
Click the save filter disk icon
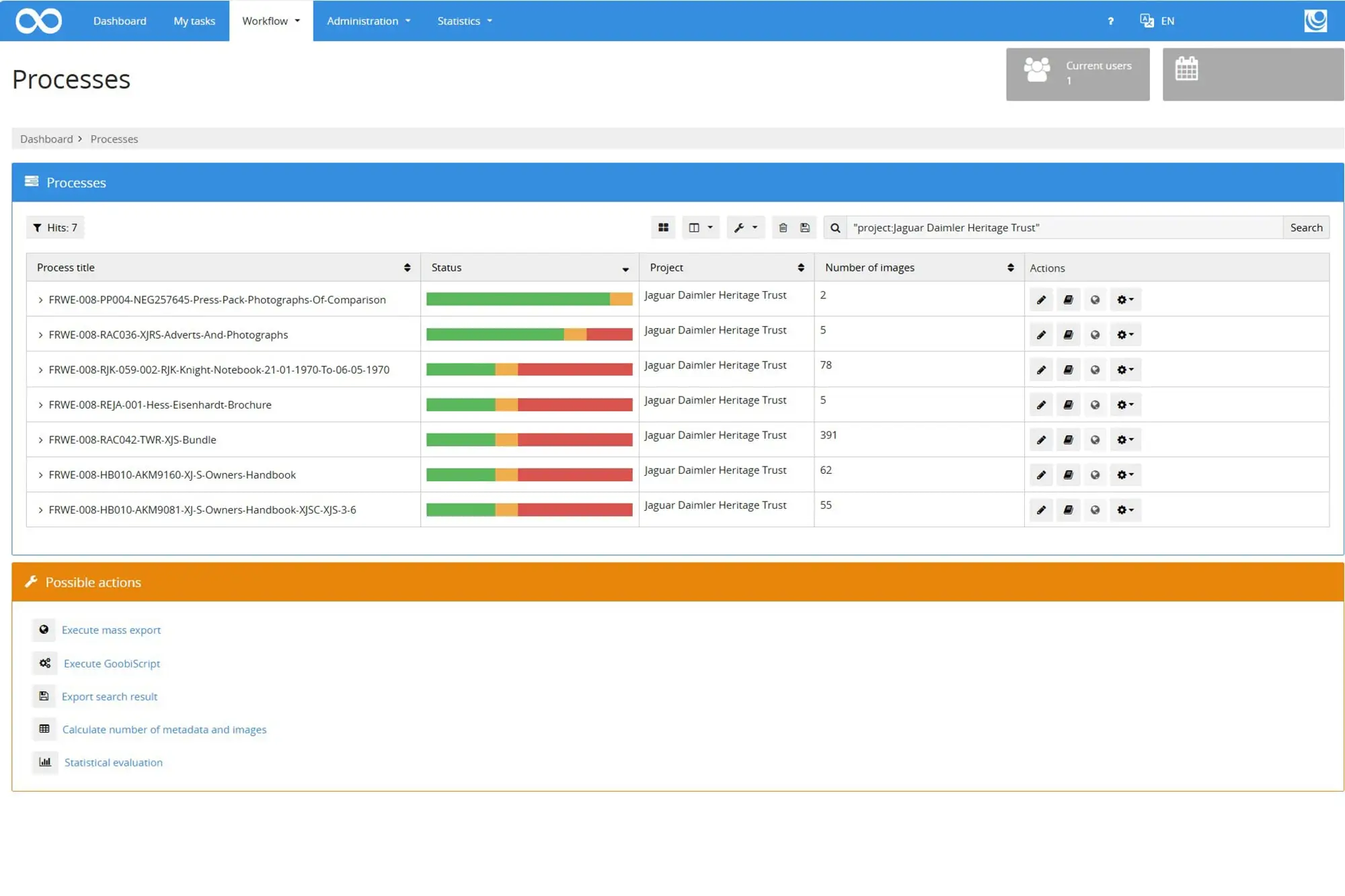click(804, 228)
